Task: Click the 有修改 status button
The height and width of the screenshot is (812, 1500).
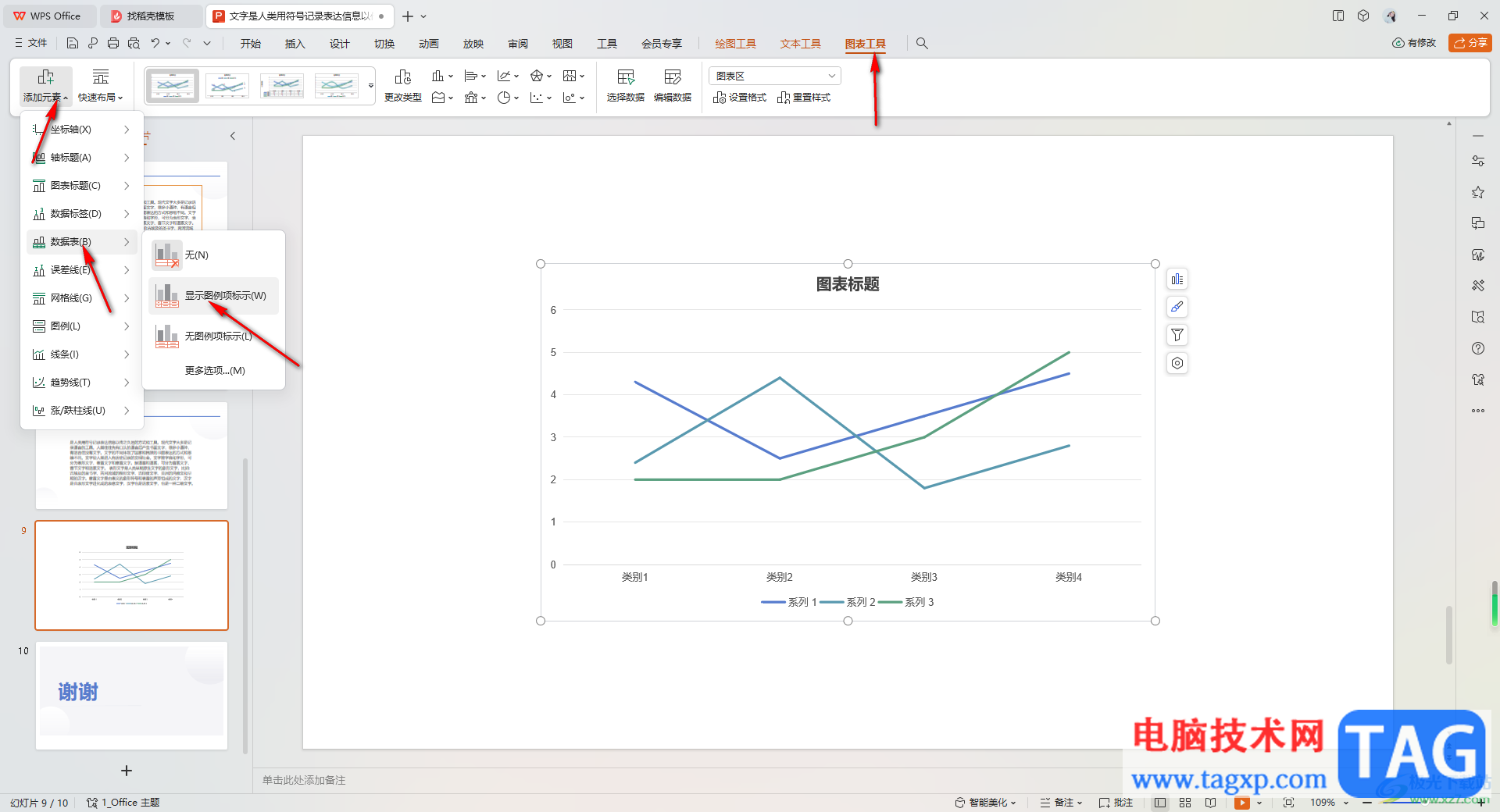Action: coord(1414,43)
